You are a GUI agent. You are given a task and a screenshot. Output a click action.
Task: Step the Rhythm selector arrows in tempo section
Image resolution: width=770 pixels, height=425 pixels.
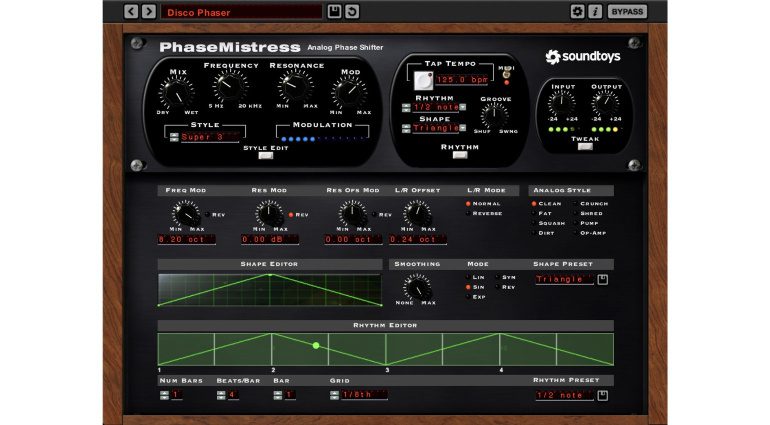pos(406,108)
